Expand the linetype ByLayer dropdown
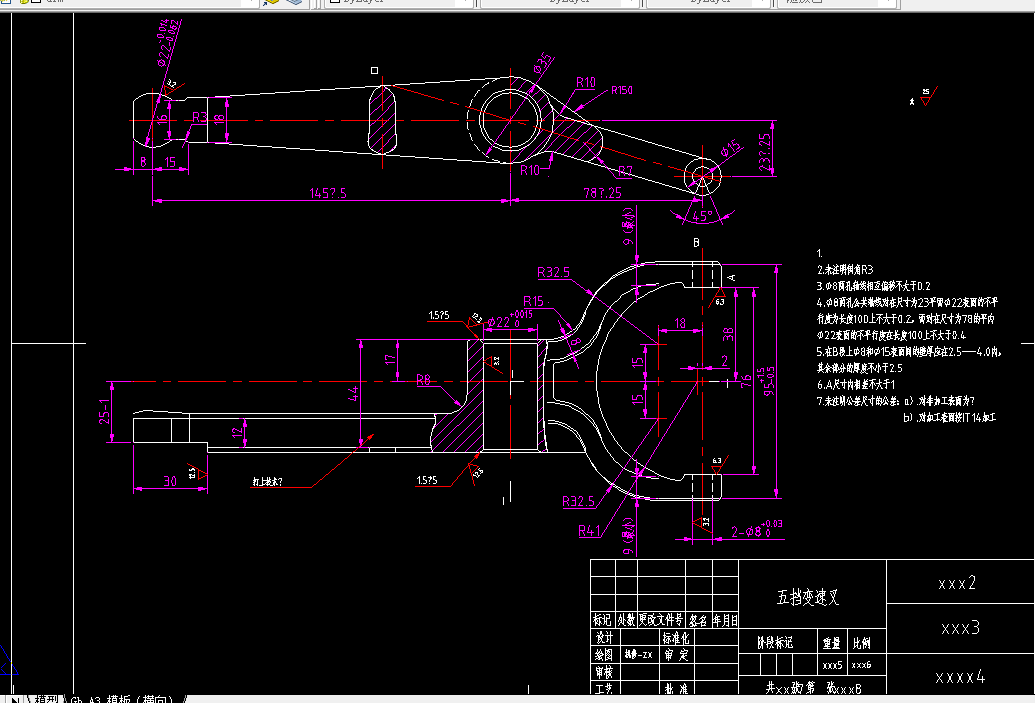 click(x=633, y=3)
